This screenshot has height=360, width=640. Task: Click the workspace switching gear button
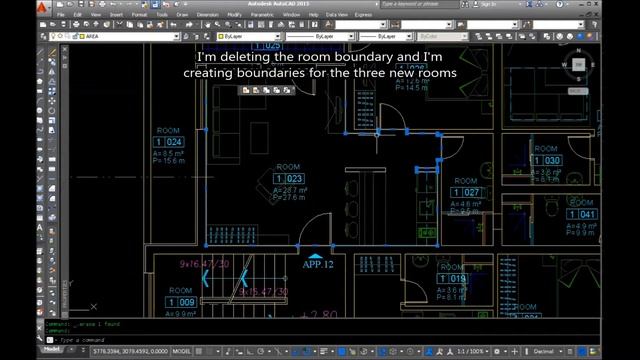496,351
